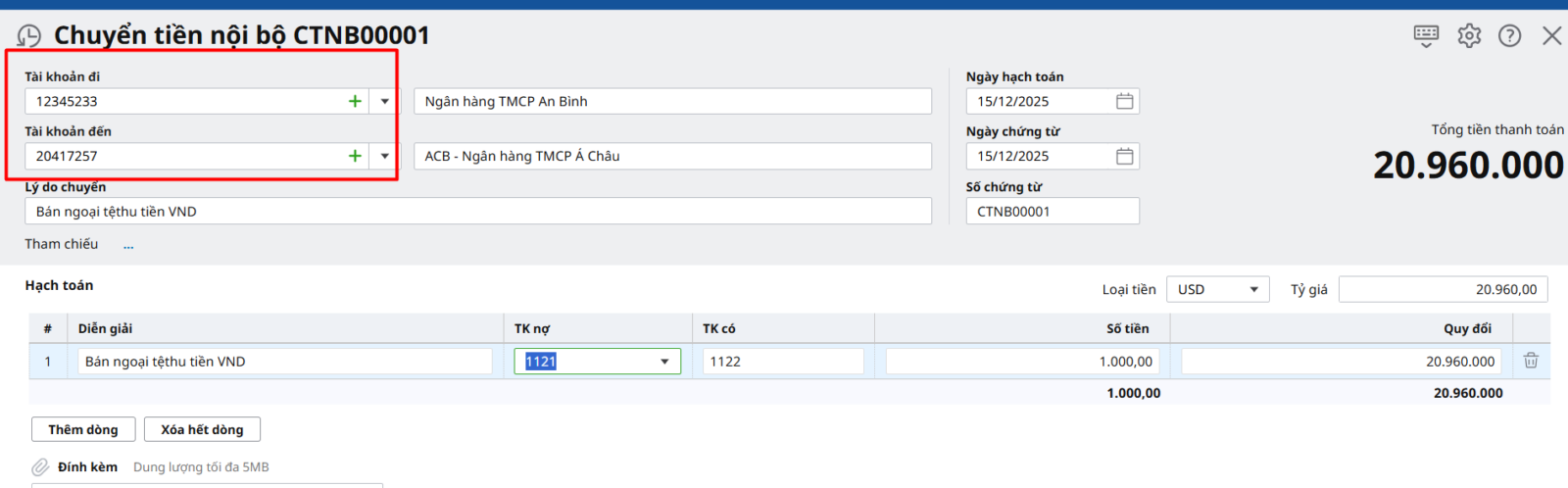Click the history clock icon beside title
The height and width of the screenshot is (488, 1568).
(x=29, y=37)
